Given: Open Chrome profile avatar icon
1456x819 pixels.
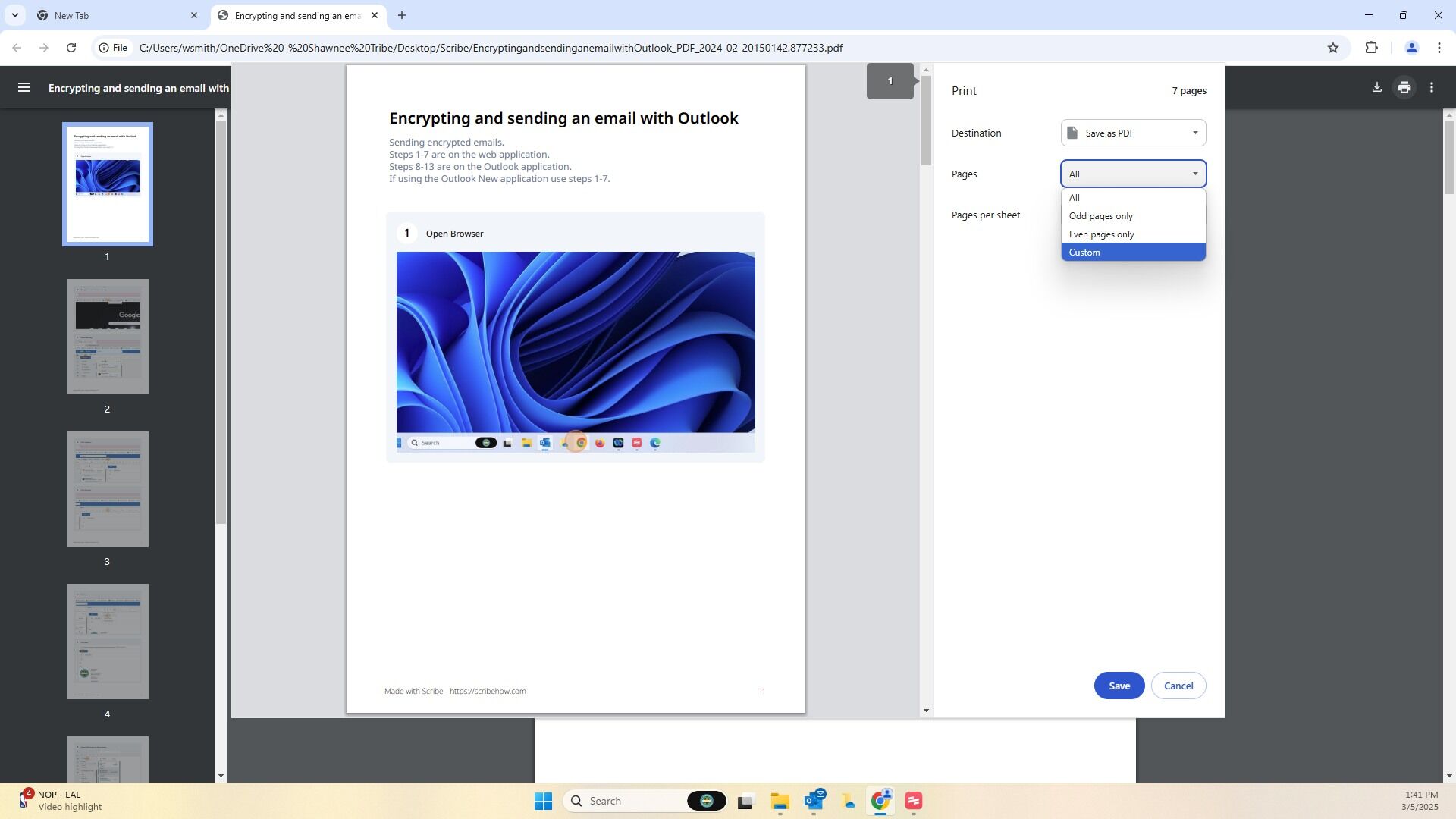Looking at the screenshot, I should 1411,48.
